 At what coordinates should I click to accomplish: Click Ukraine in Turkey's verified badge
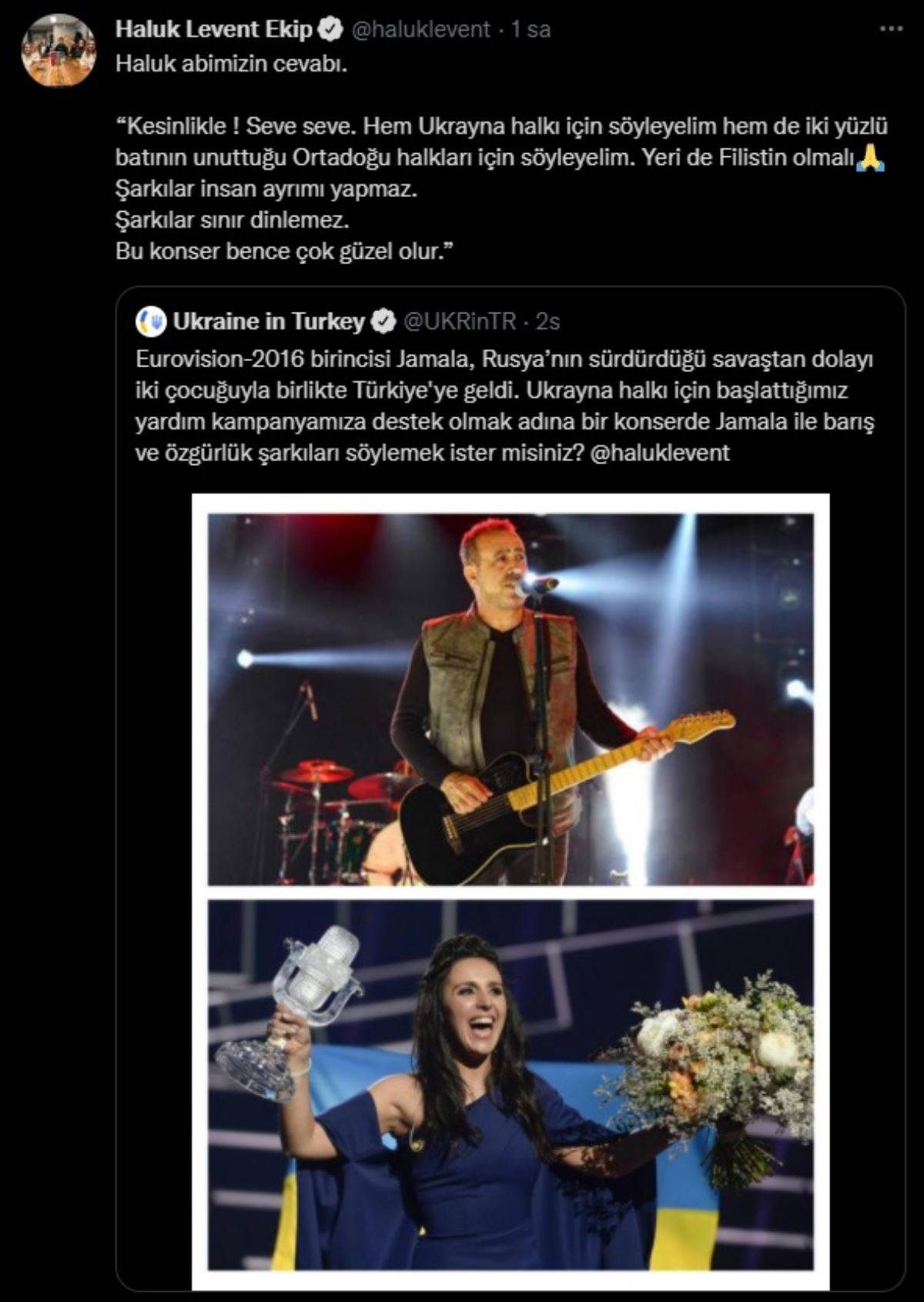(x=383, y=321)
